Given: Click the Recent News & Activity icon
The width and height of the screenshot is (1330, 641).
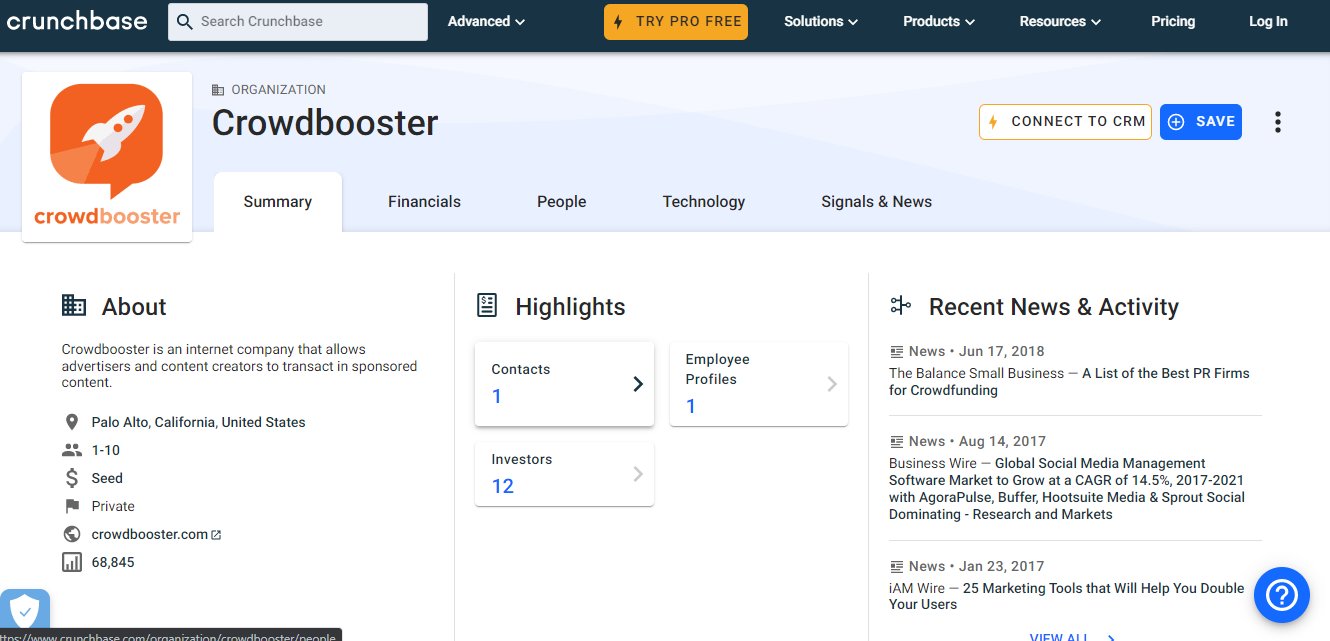Looking at the screenshot, I should [x=901, y=306].
